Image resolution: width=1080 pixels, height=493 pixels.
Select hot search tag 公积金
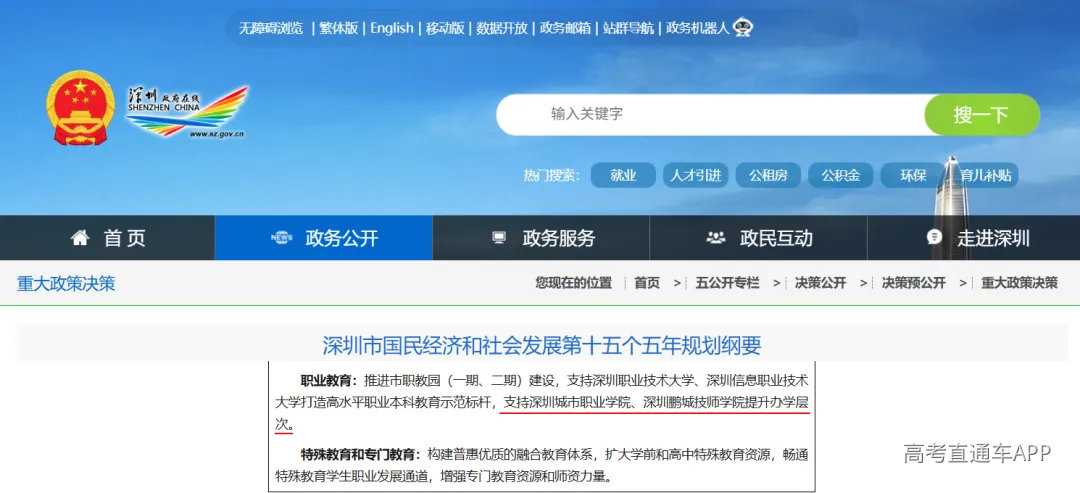click(x=840, y=176)
